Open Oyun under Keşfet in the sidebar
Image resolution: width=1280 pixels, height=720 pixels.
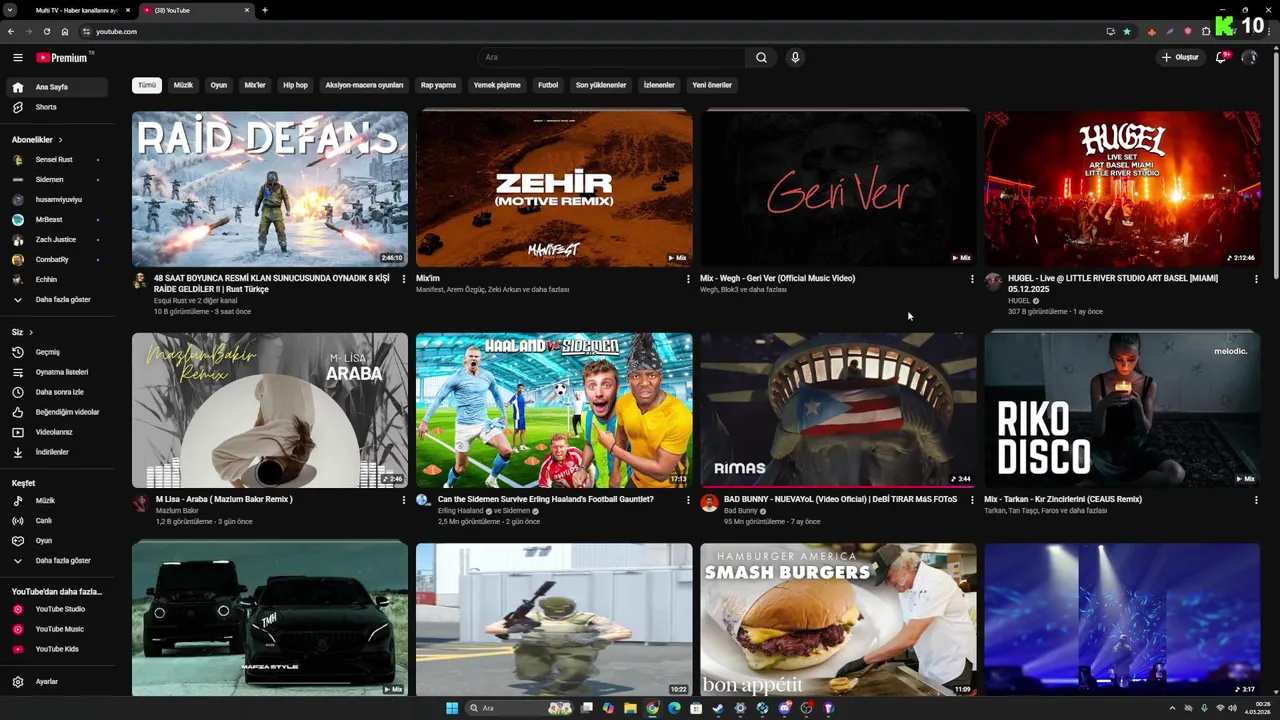(56, 540)
